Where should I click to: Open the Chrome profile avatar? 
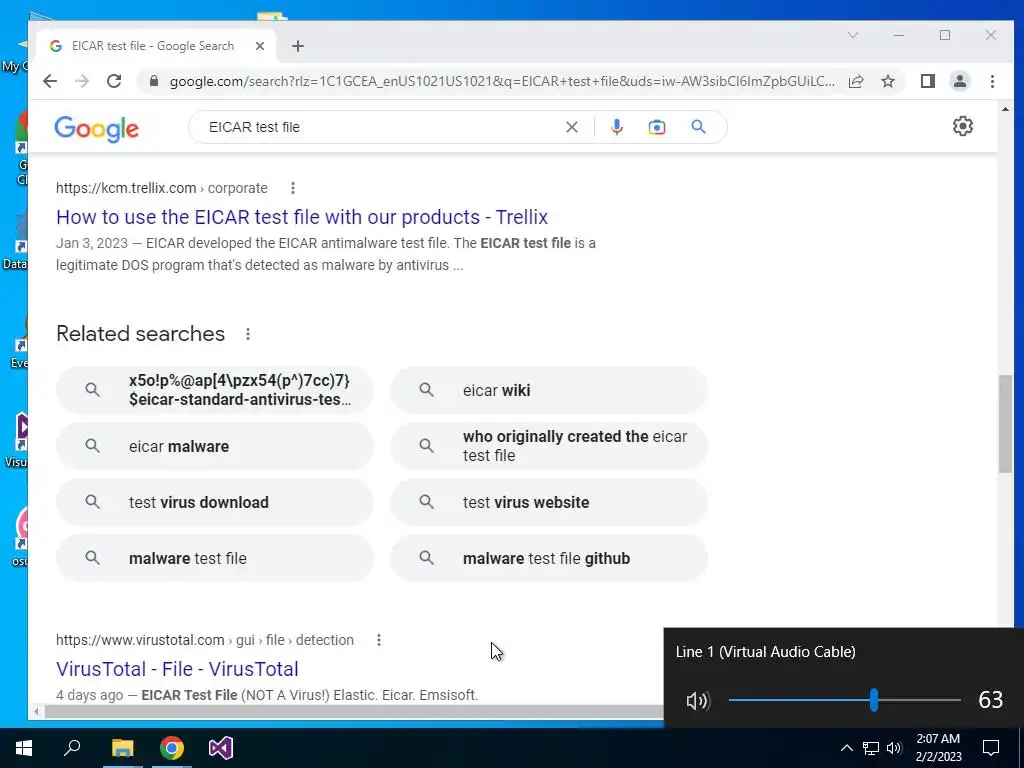click(x=959, y=81)
